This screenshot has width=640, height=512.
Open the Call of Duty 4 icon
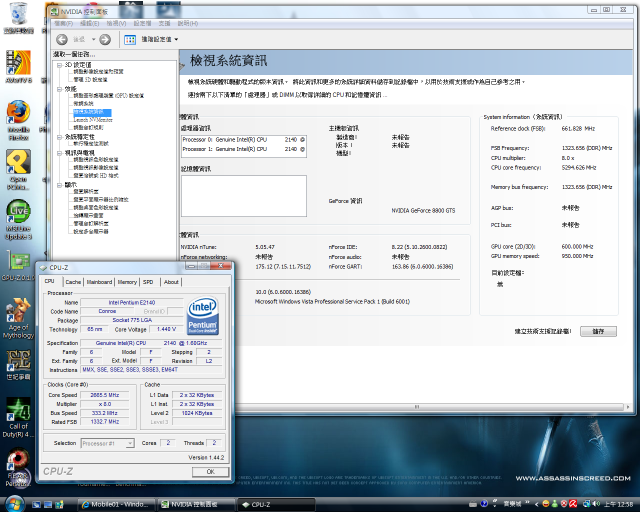coord(18,417)
